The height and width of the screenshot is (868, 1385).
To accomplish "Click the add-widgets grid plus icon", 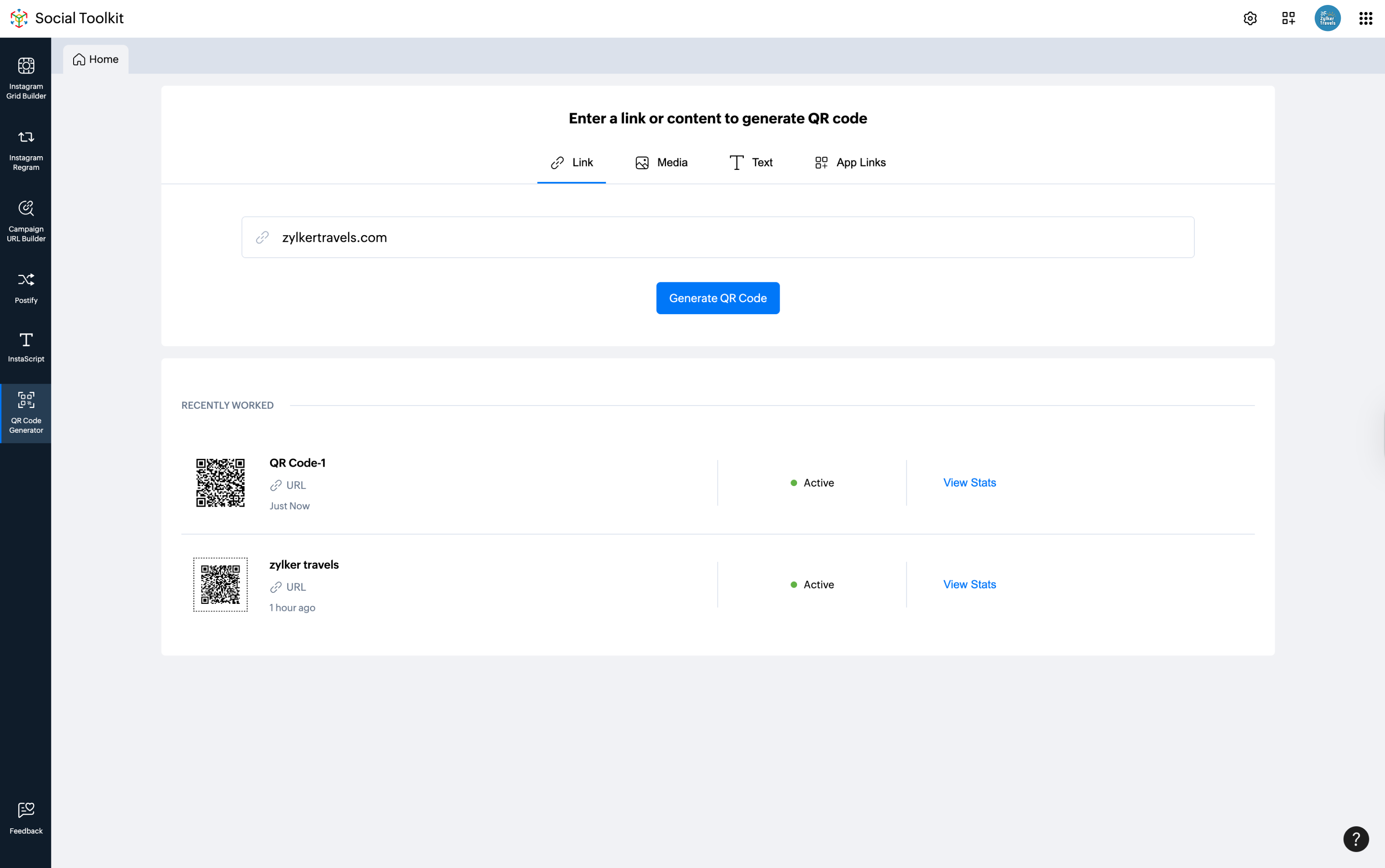I will (x=1288, y=18).
